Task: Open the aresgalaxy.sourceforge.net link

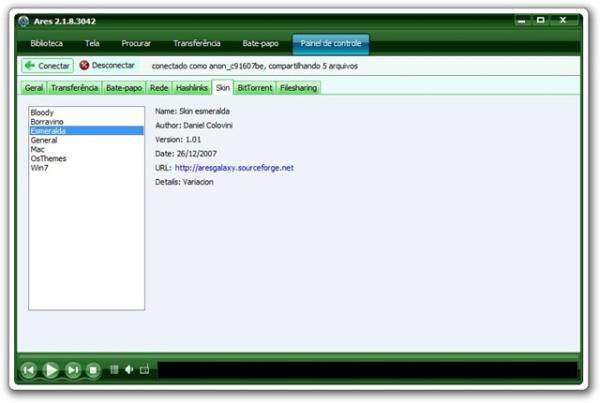Action: coord(234,168)
